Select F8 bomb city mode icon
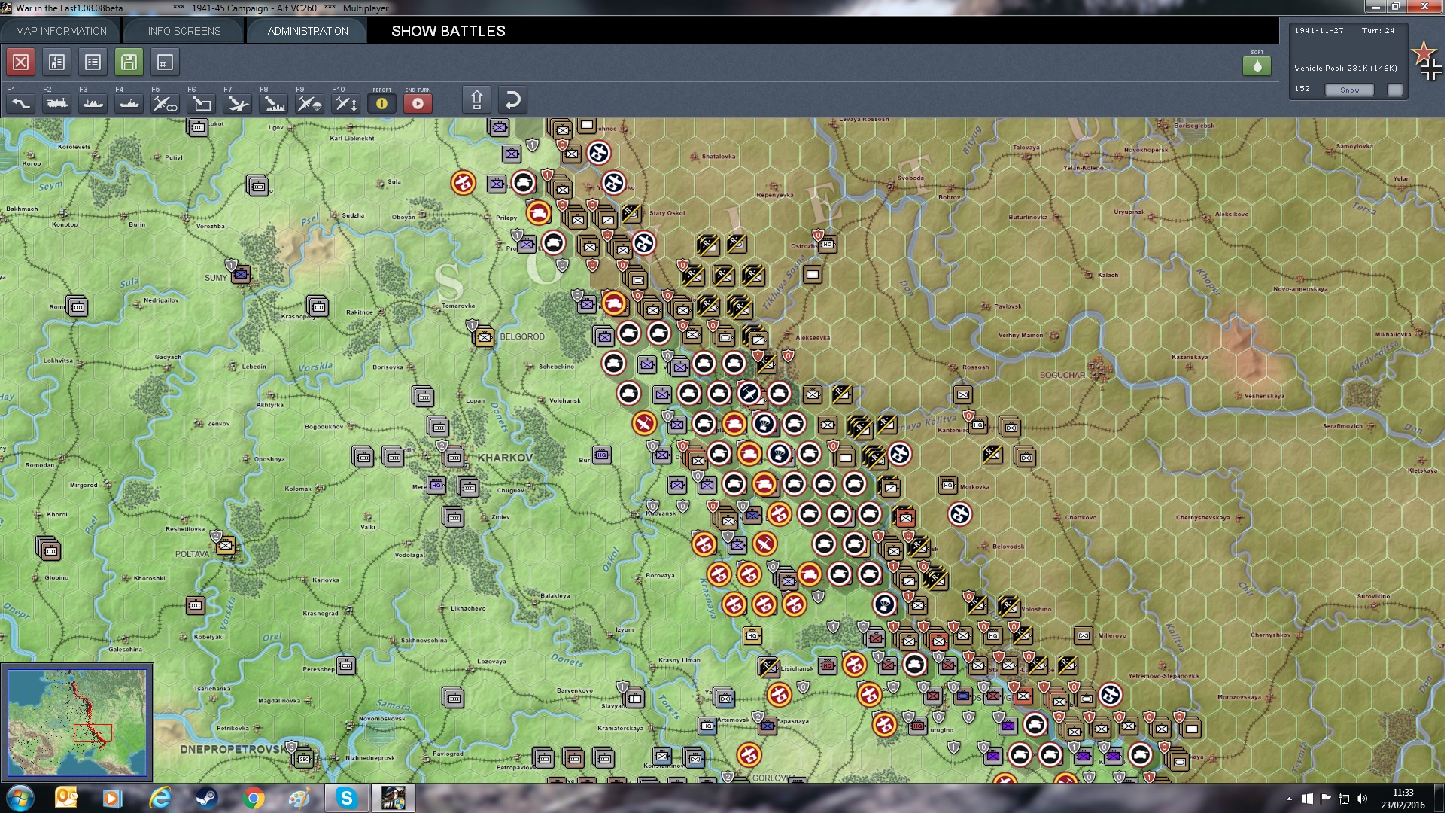 point(274,103)
